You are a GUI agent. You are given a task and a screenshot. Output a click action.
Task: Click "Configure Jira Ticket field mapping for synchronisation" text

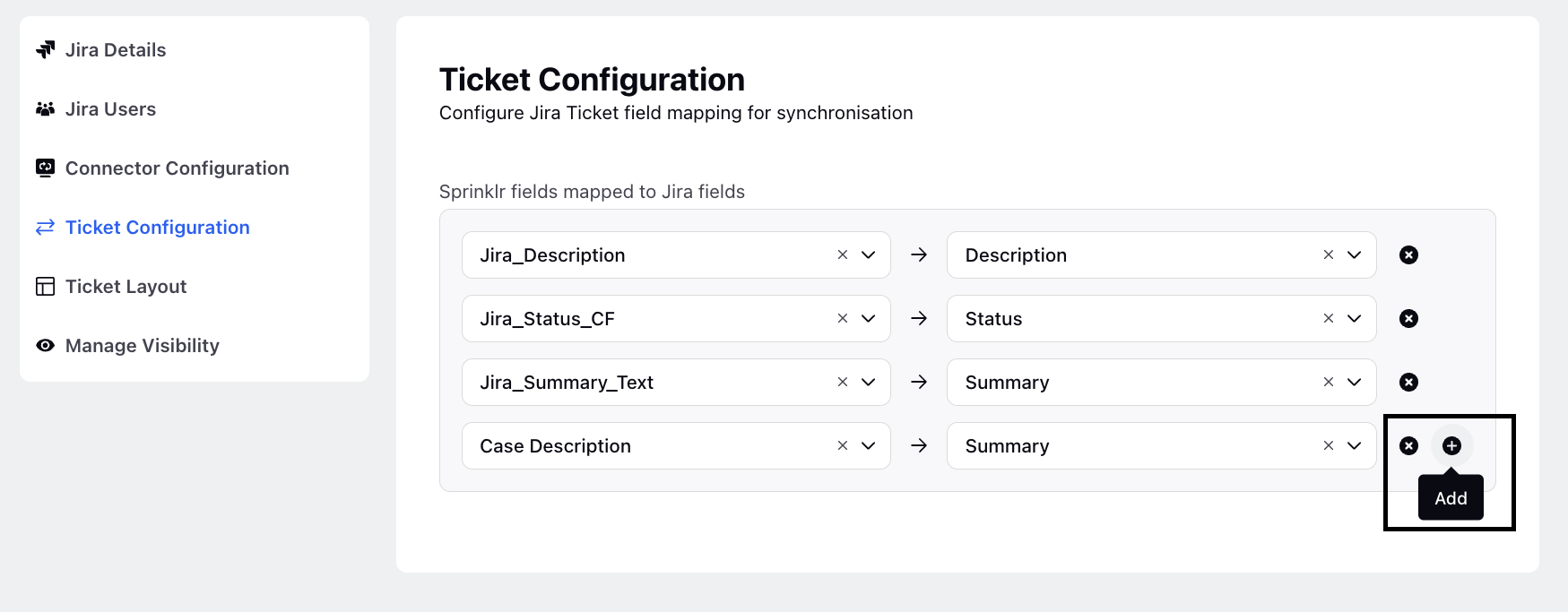pos(676,113)
